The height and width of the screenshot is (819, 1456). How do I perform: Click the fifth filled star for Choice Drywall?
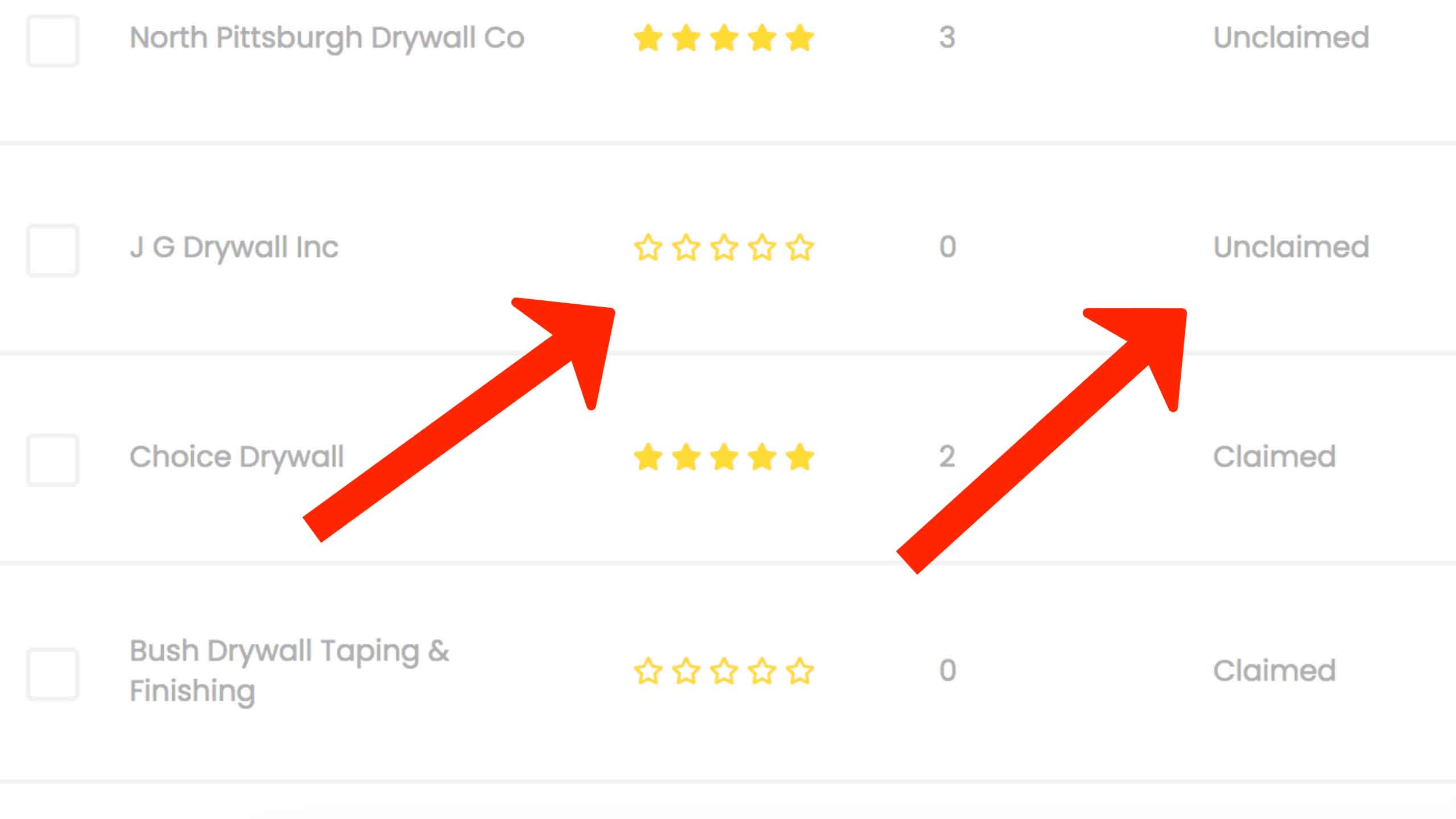point(800,457)
